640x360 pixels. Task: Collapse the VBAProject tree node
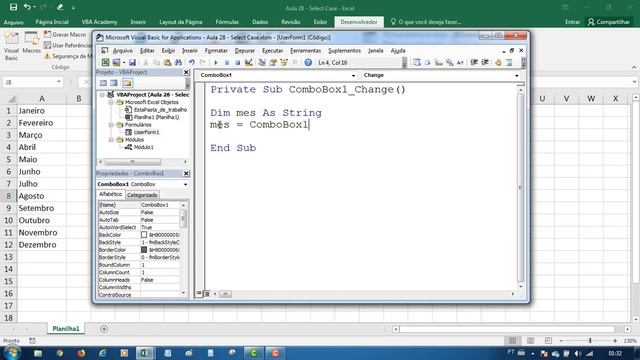pyautogui.click(x=102, y=95)
